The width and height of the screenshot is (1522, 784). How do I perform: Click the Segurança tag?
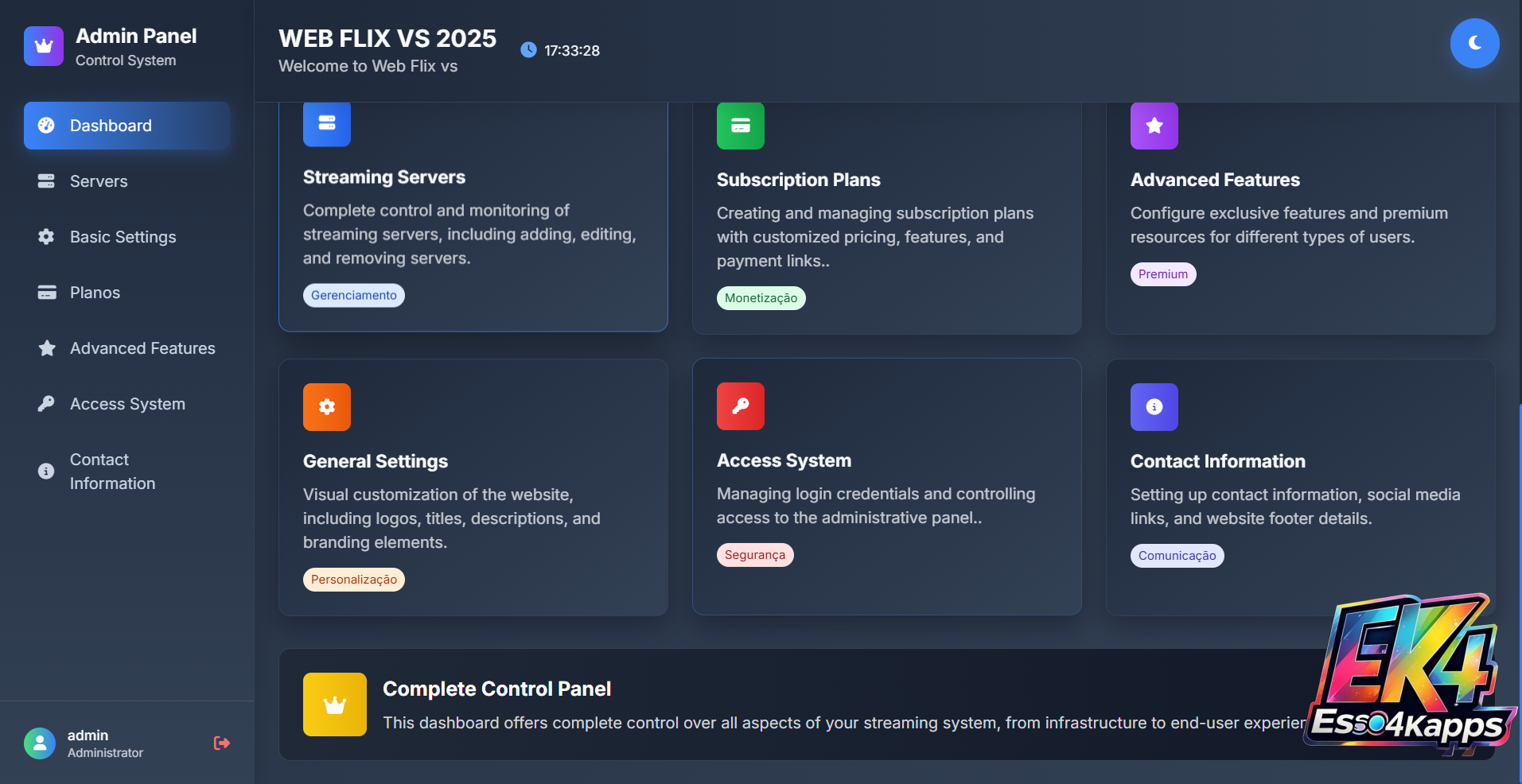pyautogui.click(x=754, y=555)
